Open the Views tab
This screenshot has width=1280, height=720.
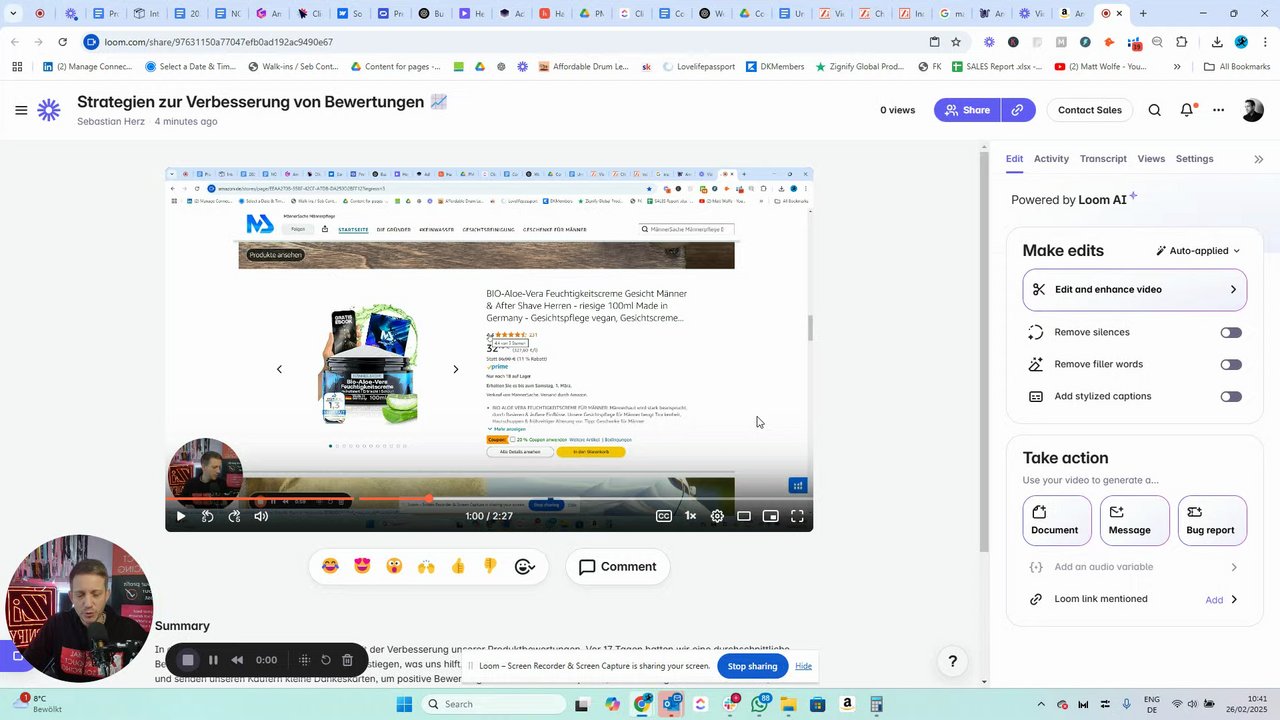point(1151,159)
